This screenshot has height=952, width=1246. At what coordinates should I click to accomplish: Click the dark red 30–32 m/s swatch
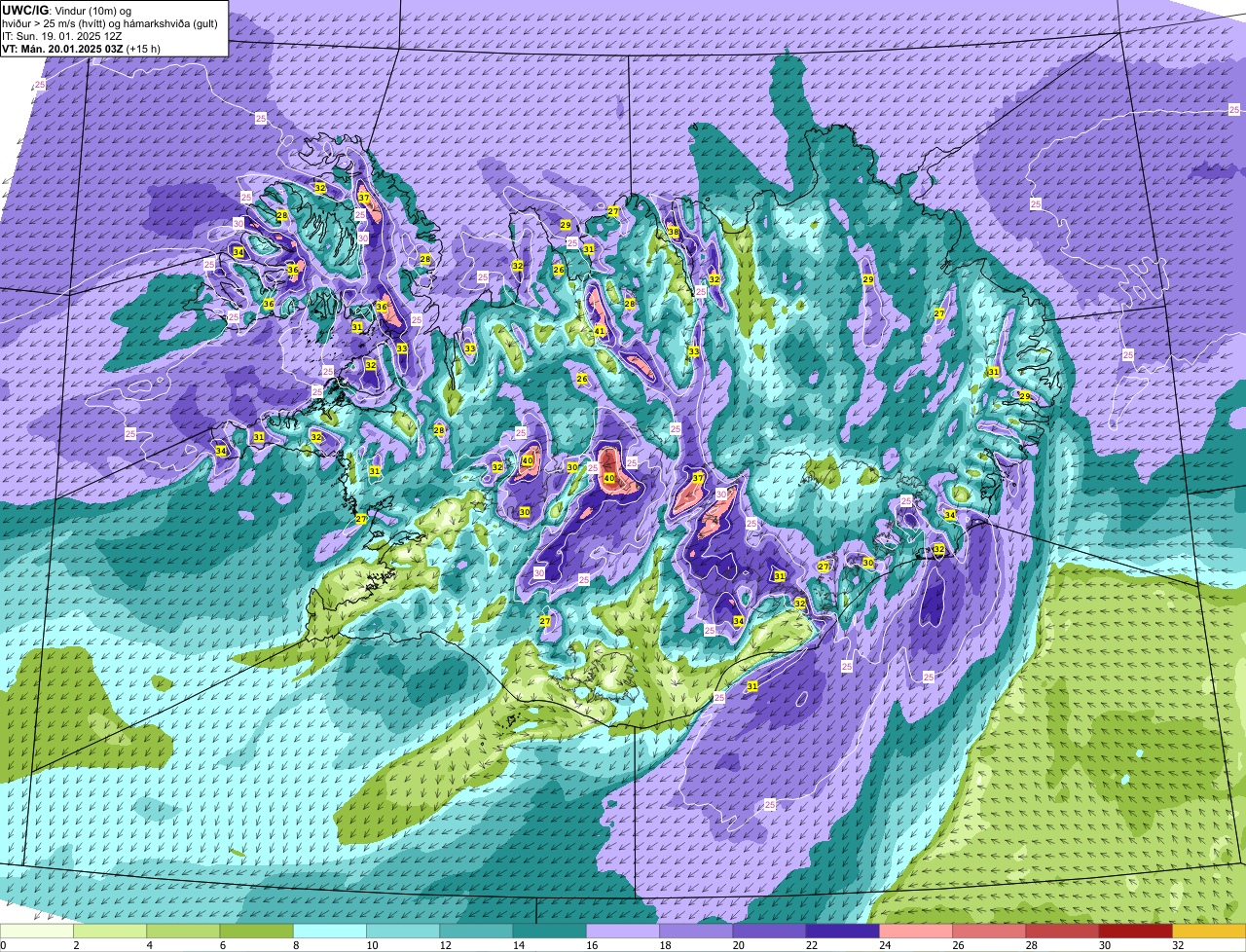(x=1136, y=931)
